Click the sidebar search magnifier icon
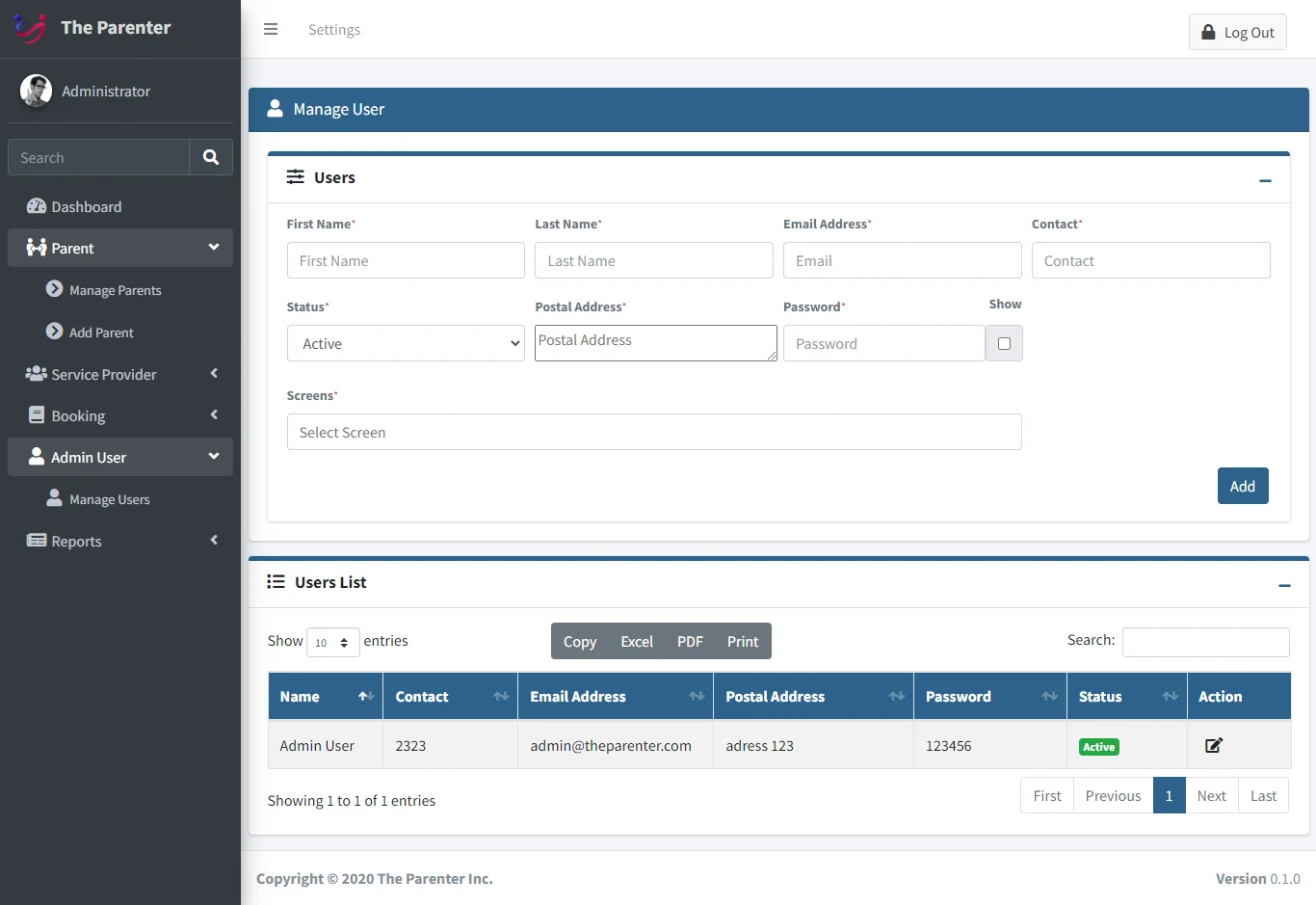Viewport: 1316px width, 905px height. (x=211, y=157)
